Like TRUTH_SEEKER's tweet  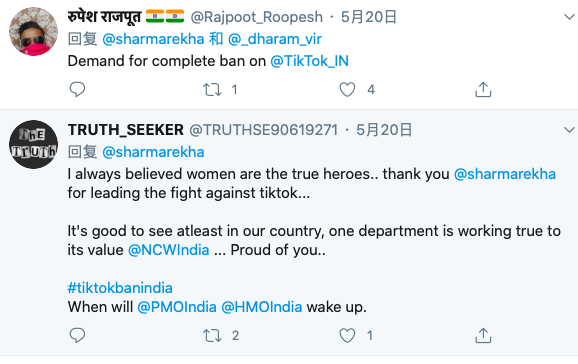tap(347, 336)
